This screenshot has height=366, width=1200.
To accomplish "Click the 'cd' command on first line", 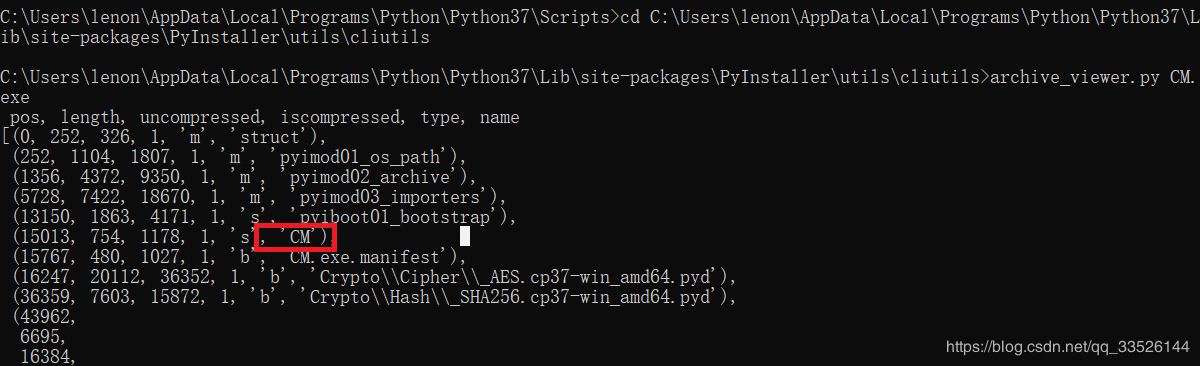I will coord(630,17).
